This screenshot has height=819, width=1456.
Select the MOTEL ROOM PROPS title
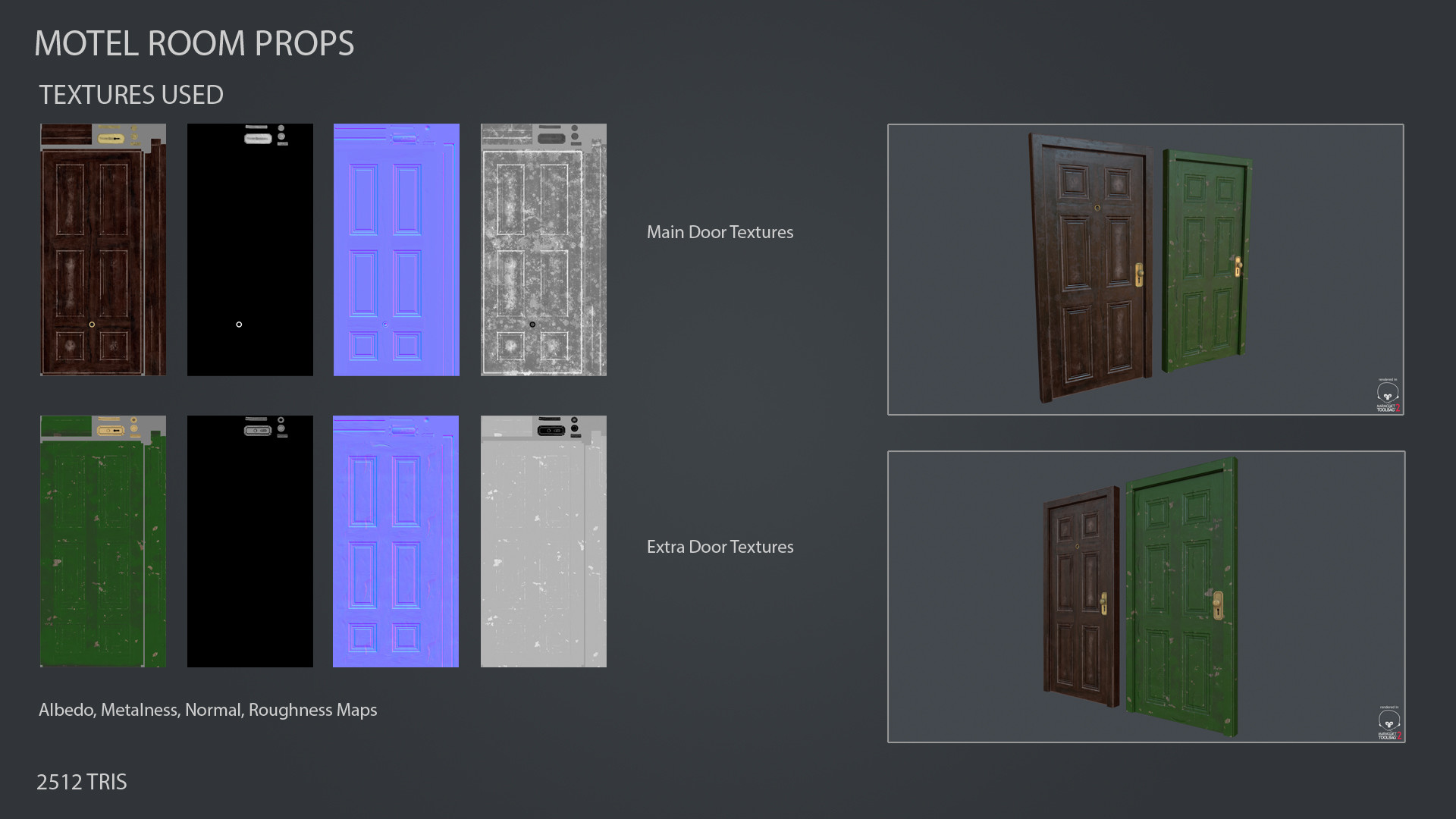[194, 43]
